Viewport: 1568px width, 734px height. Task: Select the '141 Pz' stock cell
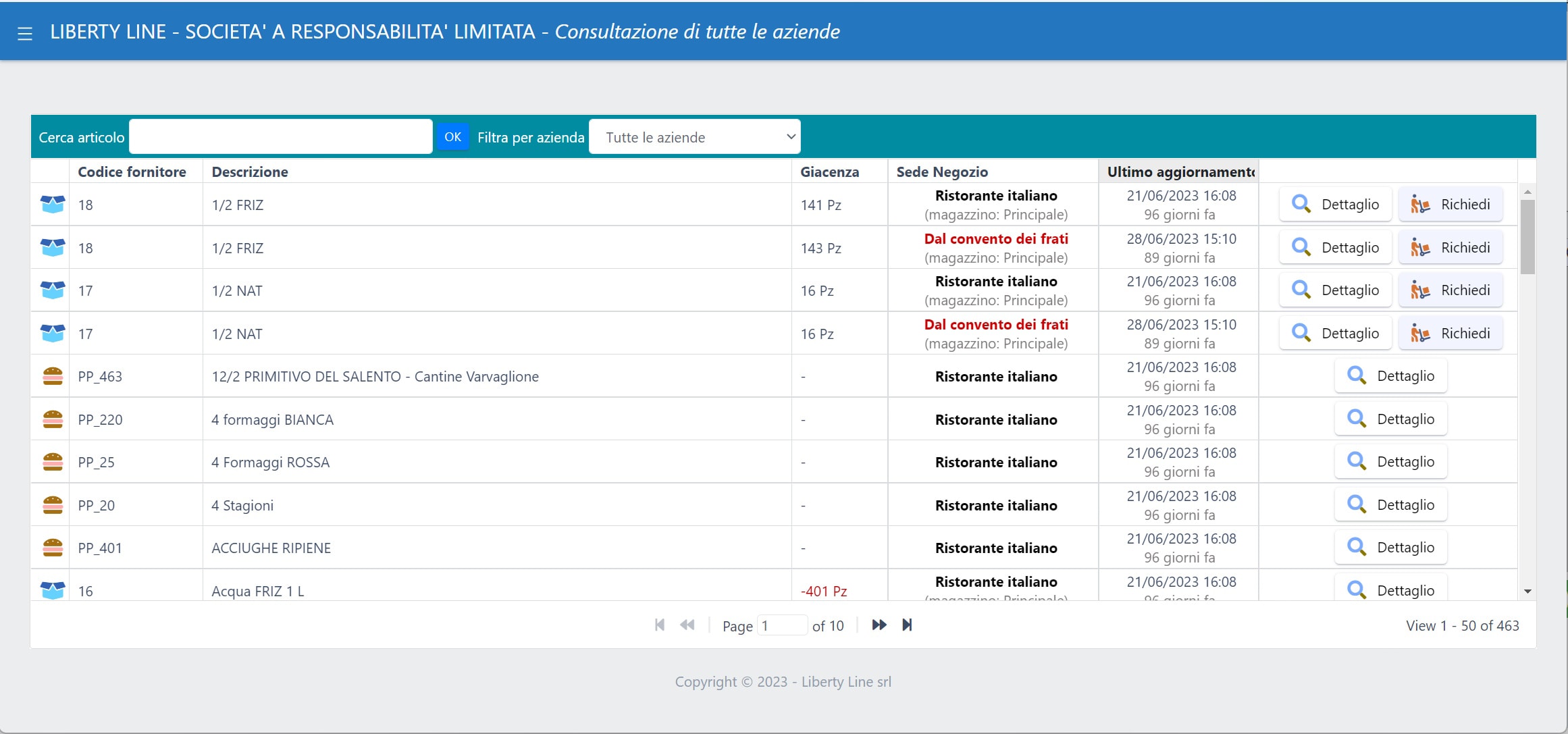[839, 205]
